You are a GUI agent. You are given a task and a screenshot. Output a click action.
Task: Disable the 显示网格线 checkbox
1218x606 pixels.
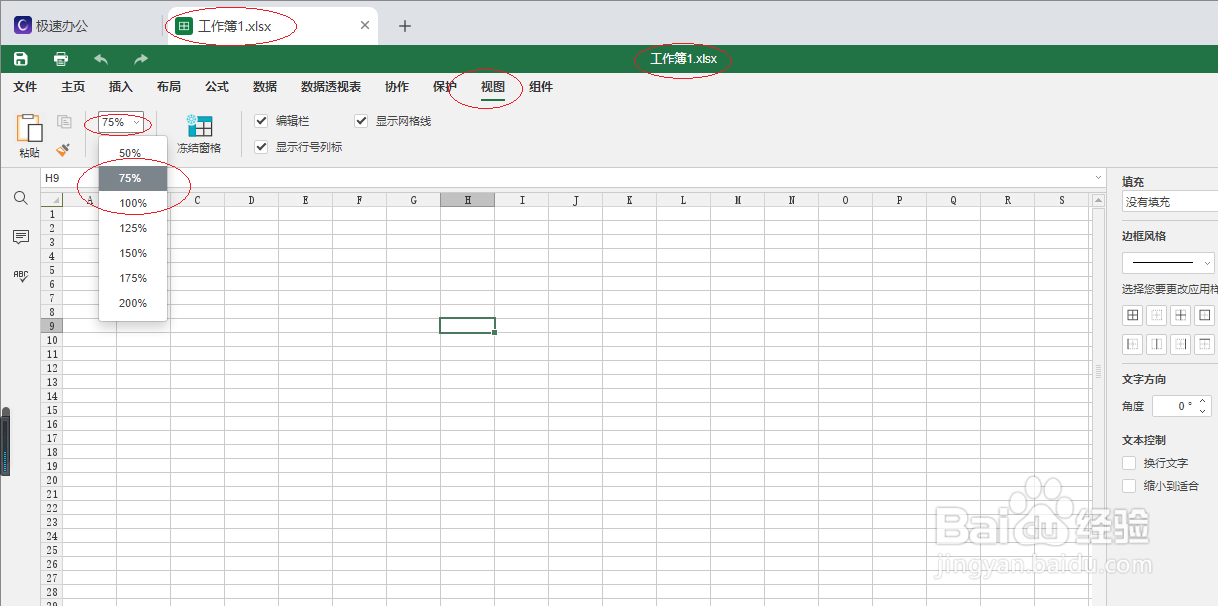[360, 121]
